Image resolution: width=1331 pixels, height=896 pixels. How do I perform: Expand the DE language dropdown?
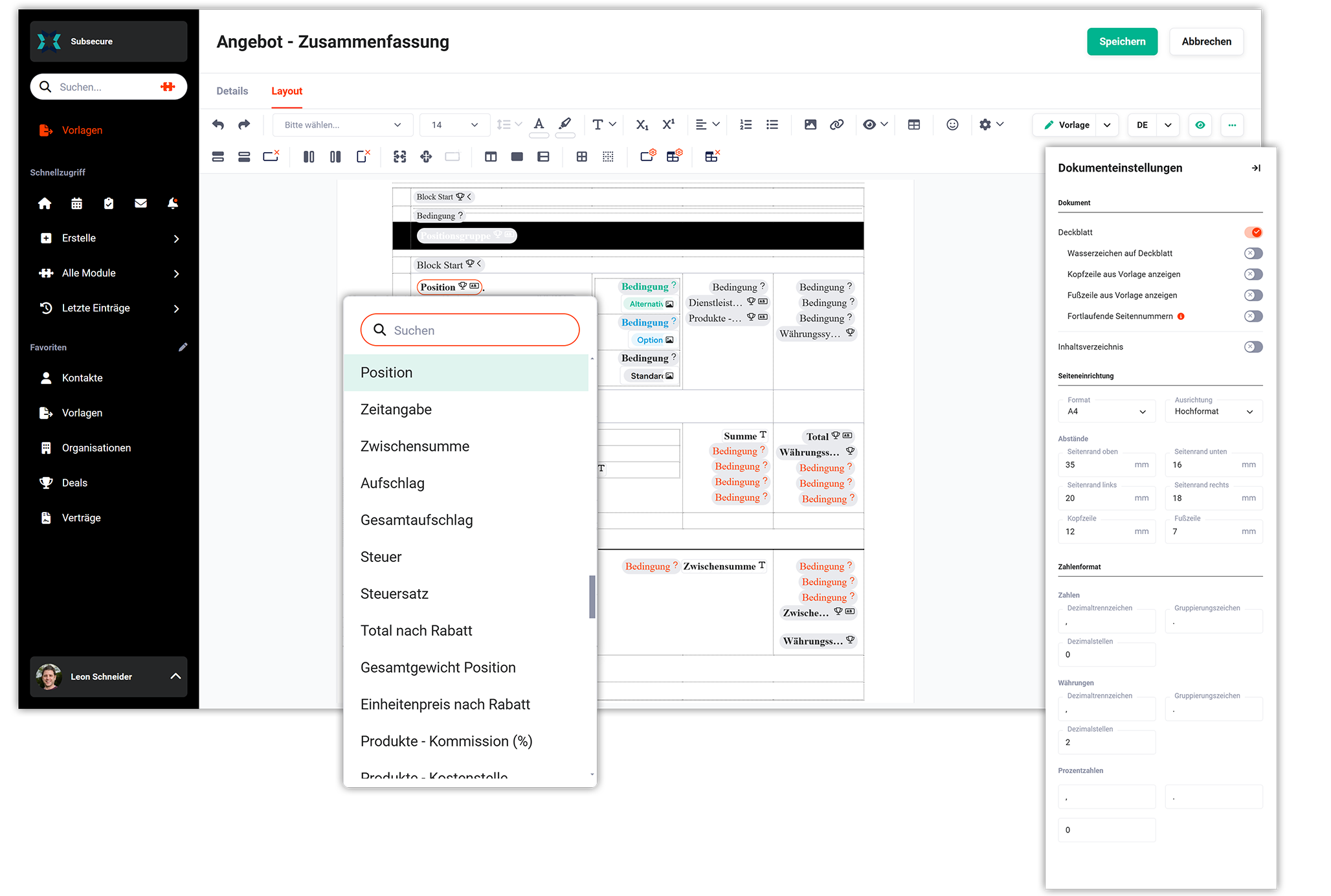pos(1168,125)
